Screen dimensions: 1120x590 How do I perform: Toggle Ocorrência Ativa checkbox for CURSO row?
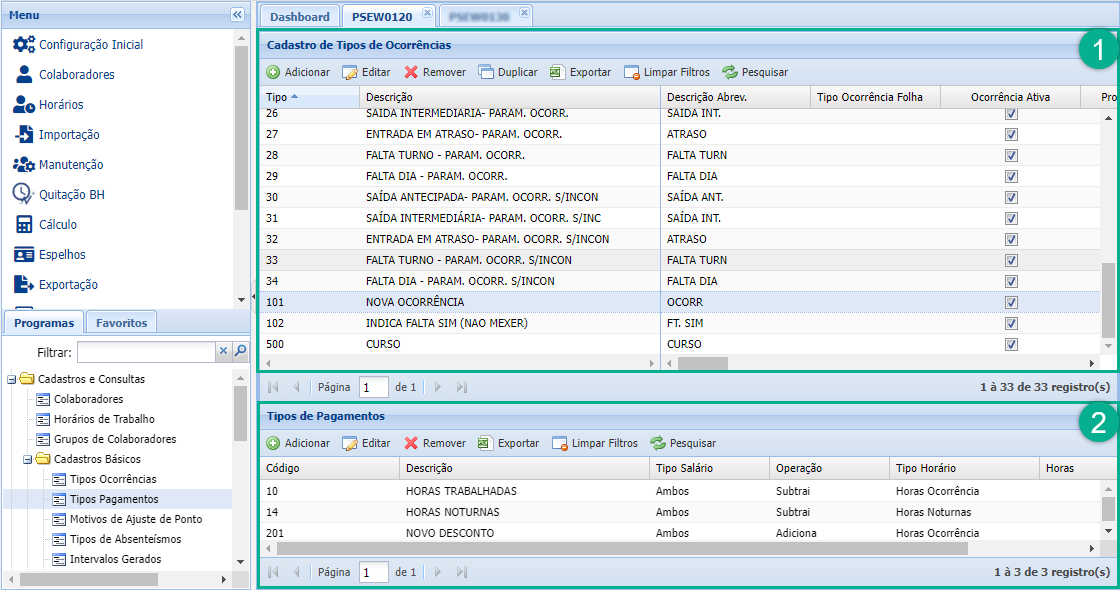pyautogui.click(x=1011, y=344)
